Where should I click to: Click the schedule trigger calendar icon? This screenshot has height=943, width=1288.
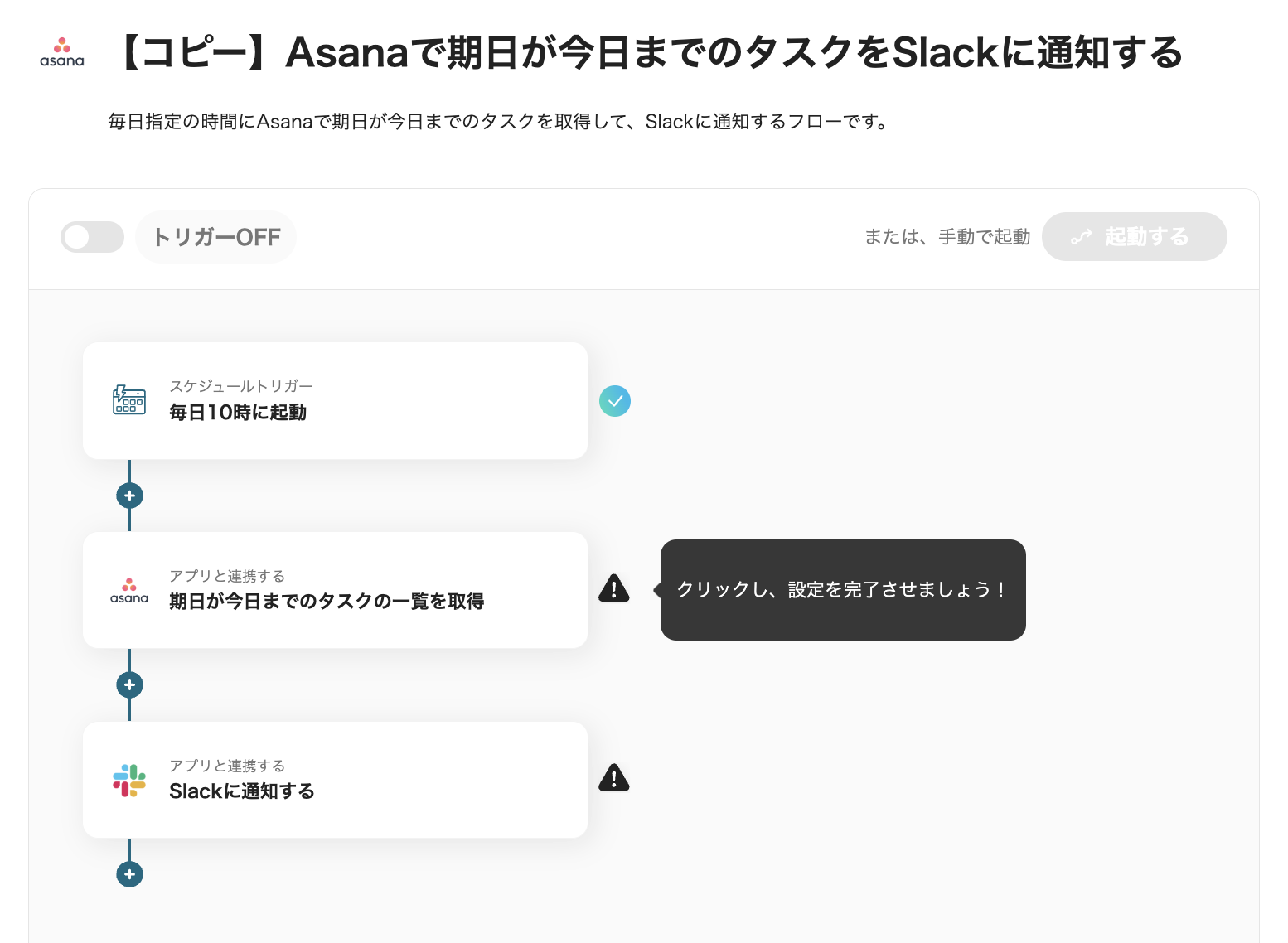point(129,400)
